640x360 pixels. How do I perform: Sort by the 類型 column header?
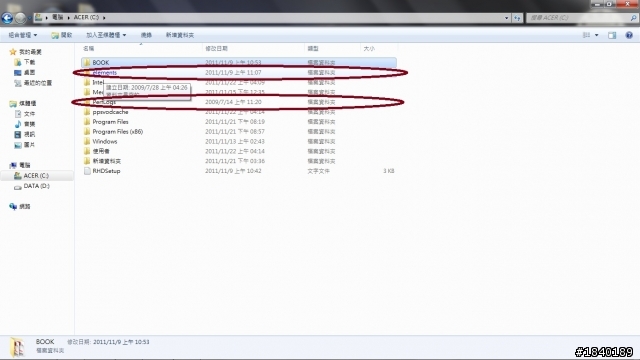[313, 49]
